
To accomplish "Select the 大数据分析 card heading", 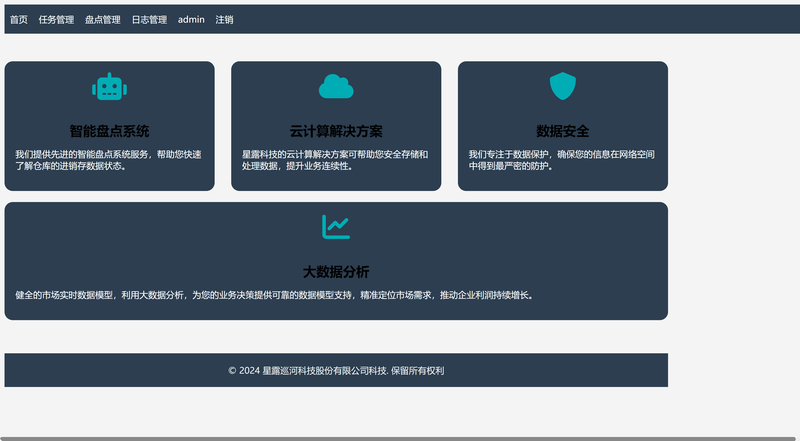I will coord(336,272).
